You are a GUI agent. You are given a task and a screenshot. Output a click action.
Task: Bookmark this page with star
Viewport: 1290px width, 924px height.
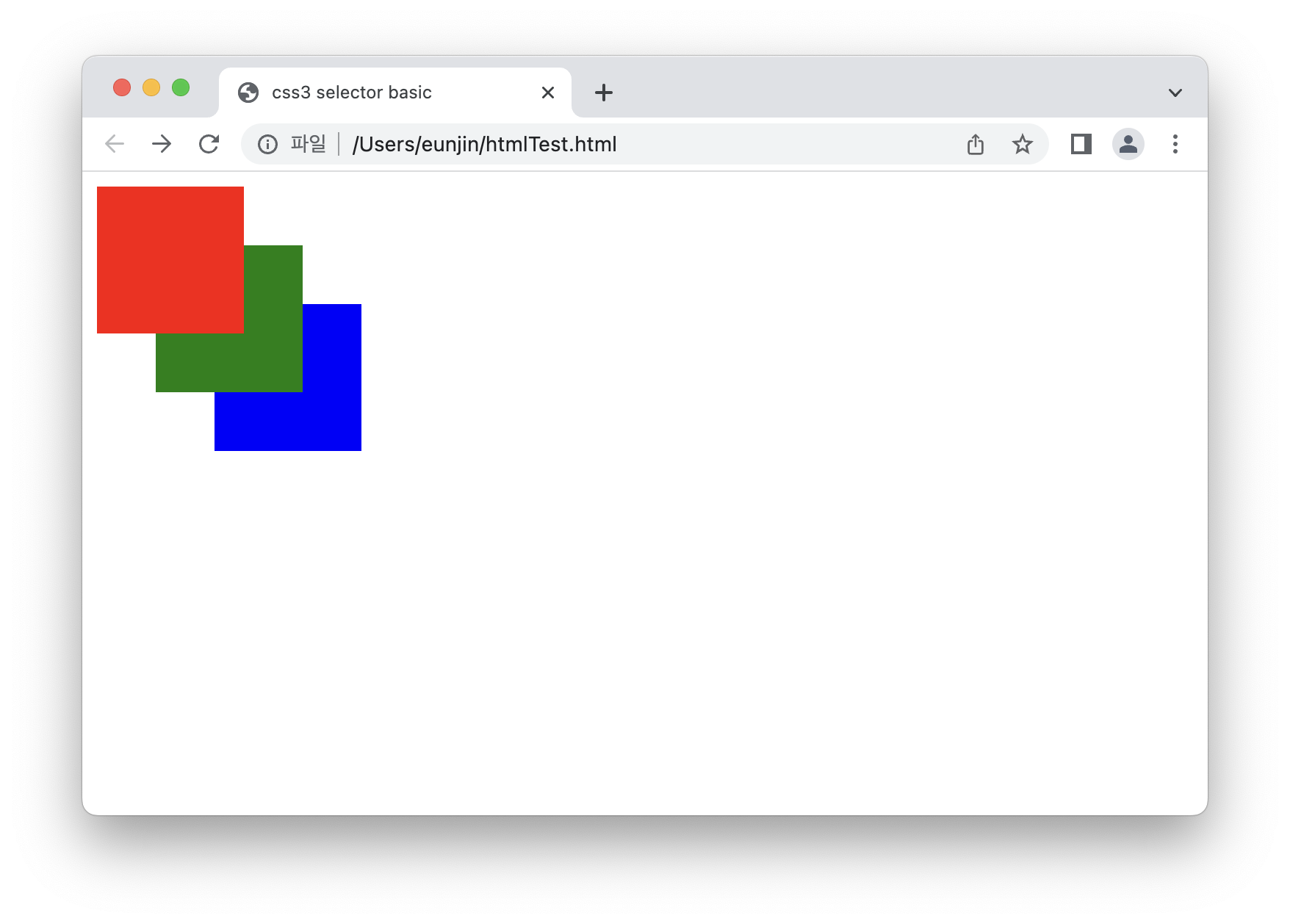coord(1023,144)
